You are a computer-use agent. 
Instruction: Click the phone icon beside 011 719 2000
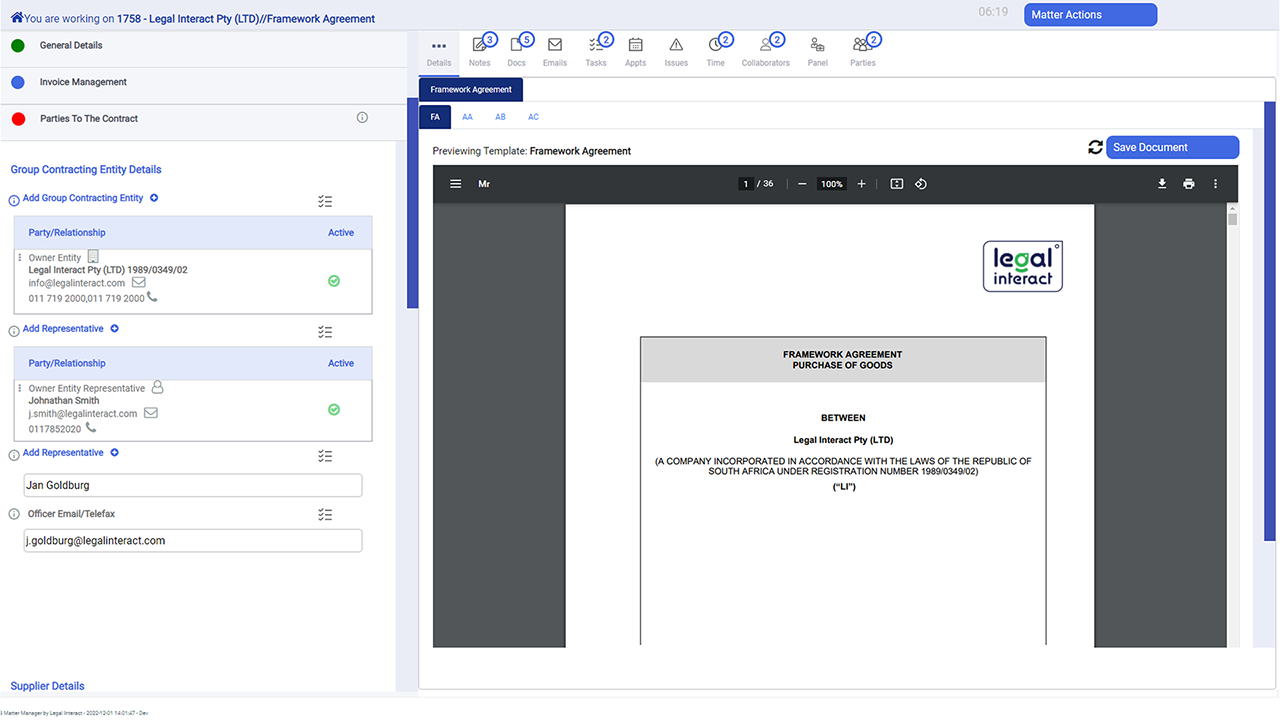pyautogui.click(x=152, y=297)
